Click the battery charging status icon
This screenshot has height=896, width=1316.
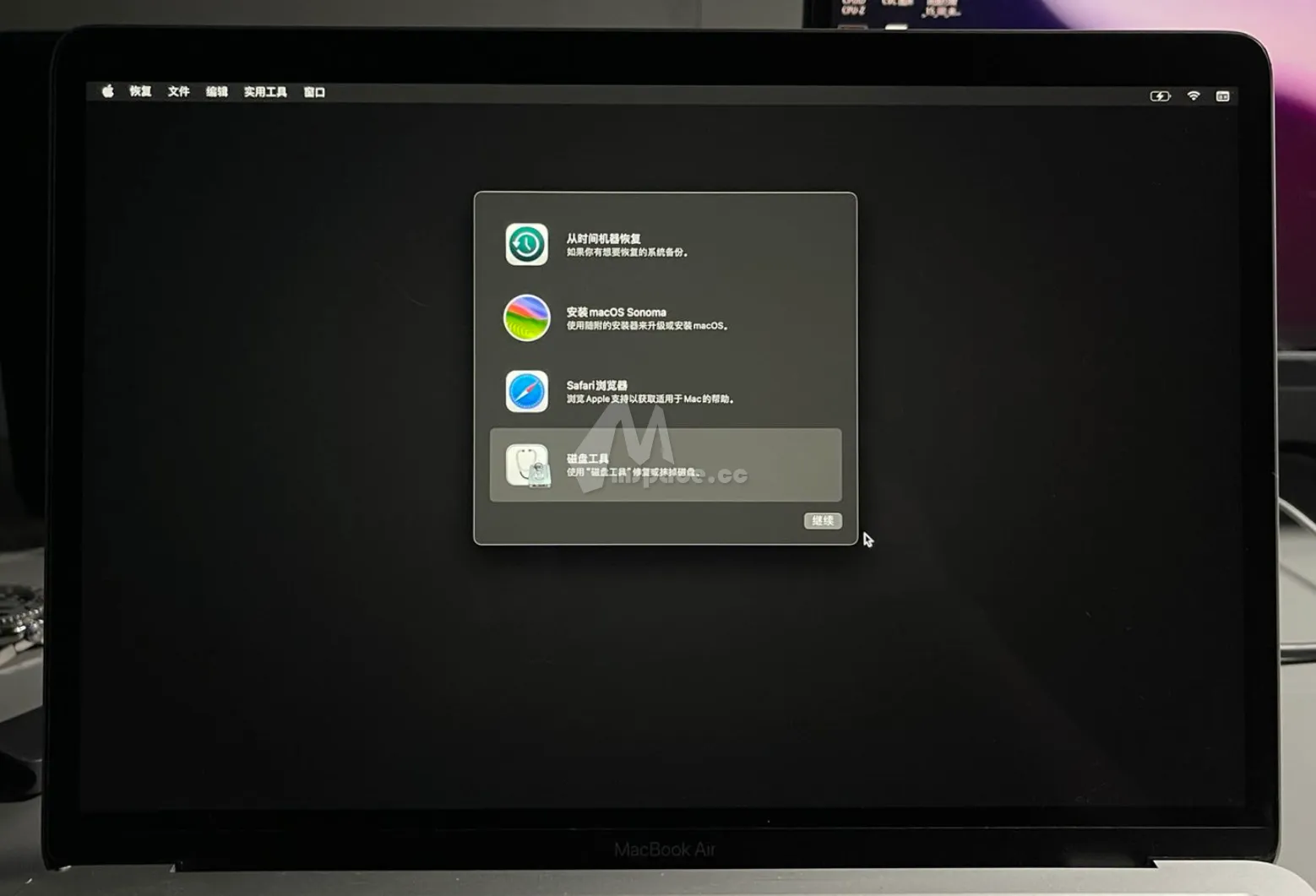[x=1160, y=96]
